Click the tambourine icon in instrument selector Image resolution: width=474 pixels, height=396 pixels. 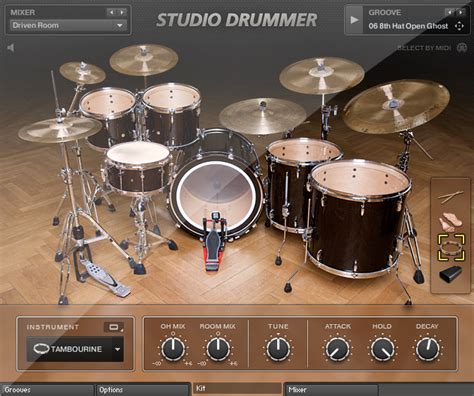pyautogui.click(x=41, y=349)
